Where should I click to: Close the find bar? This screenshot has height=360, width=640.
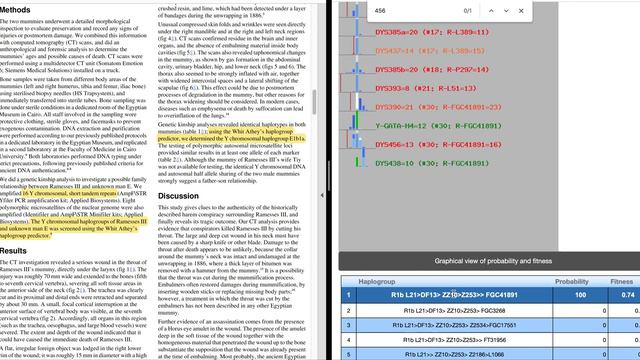click(x=521, y=11)
